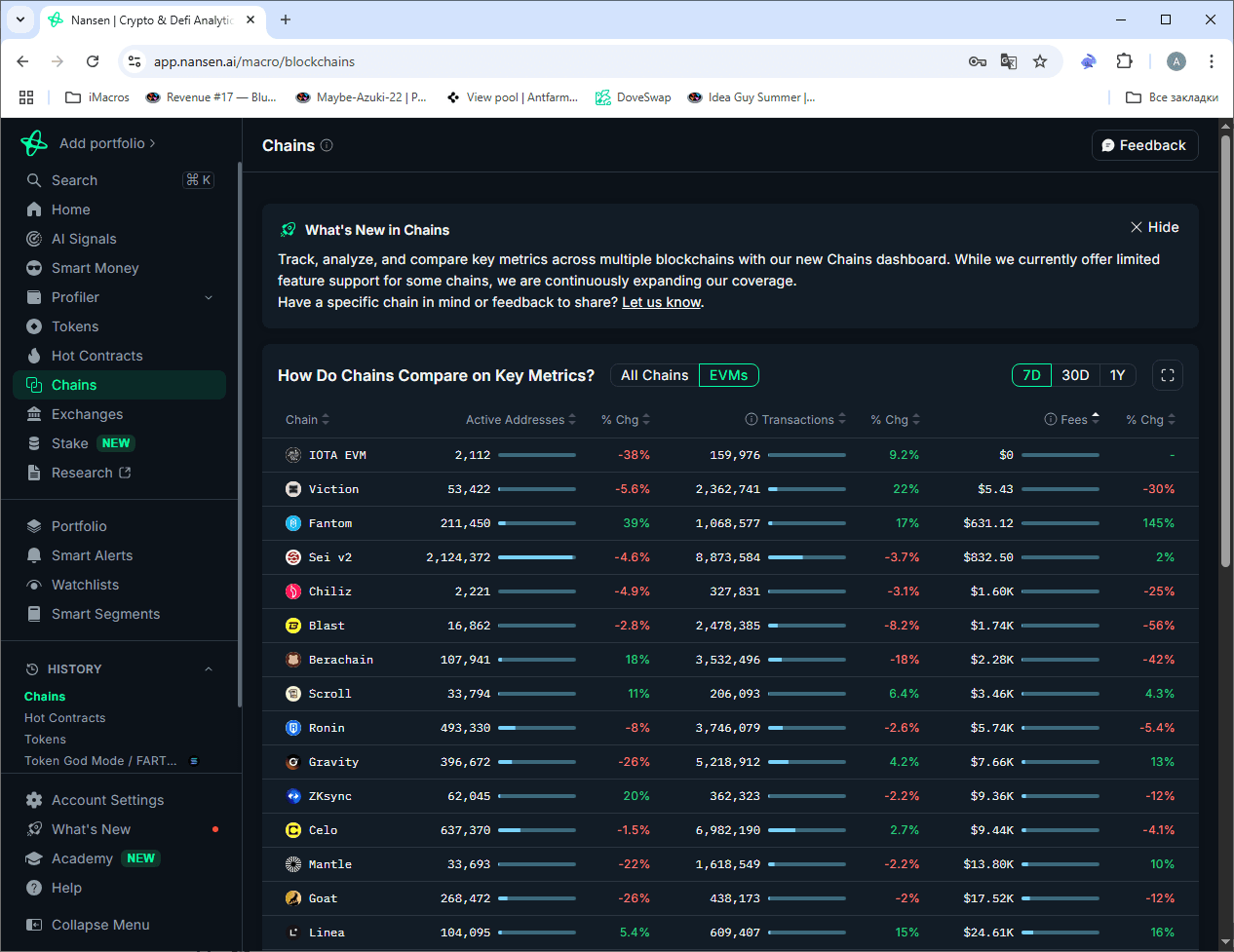Open Chrome three-dot menu
Viewport: 1234px width, 952px height.
(x=1212, y=61)
